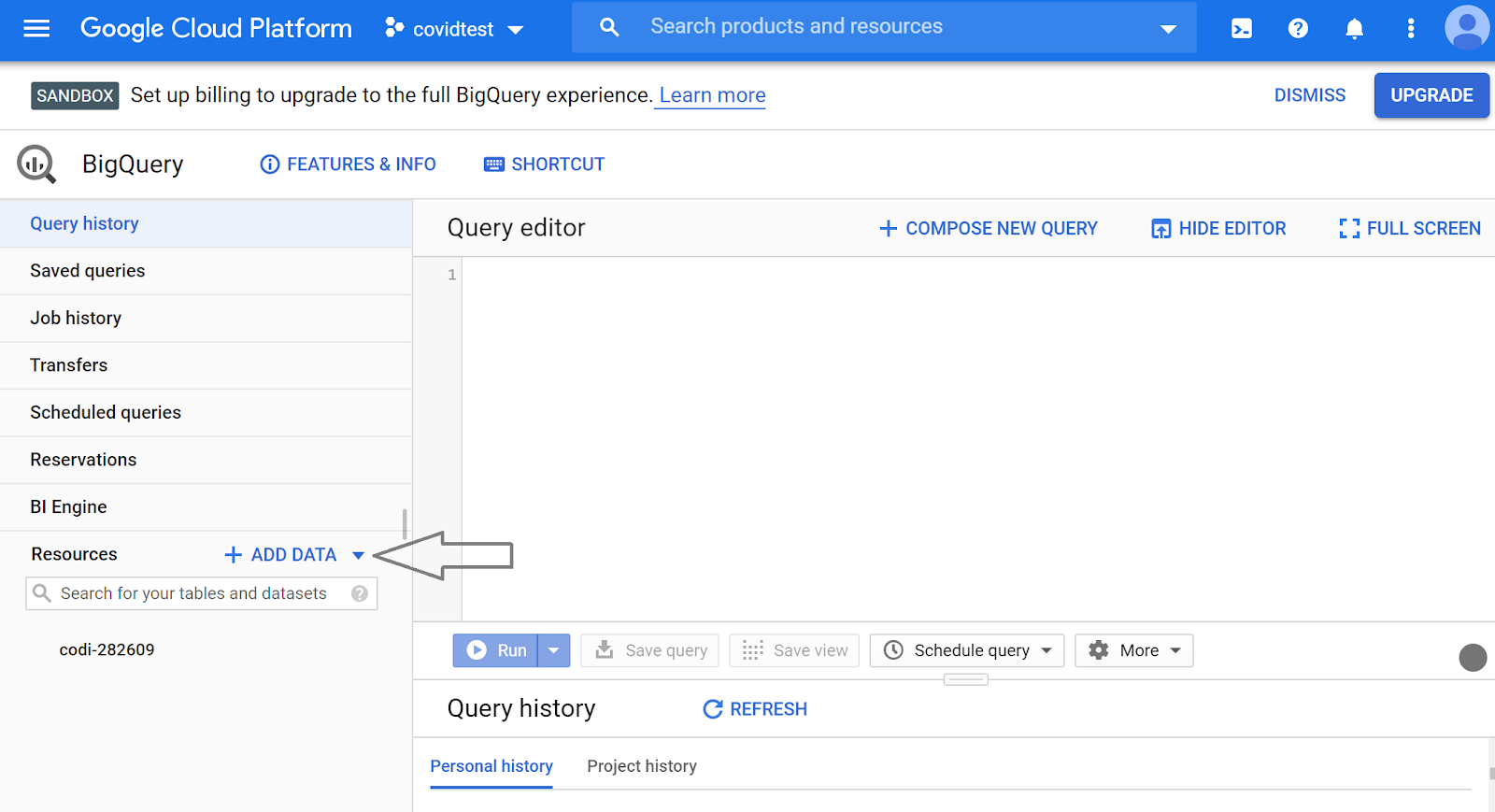Open the keyboard SHORTCUT panel
The width and height of the screenshot is (1495, 812).
click(x=544, y=164)
